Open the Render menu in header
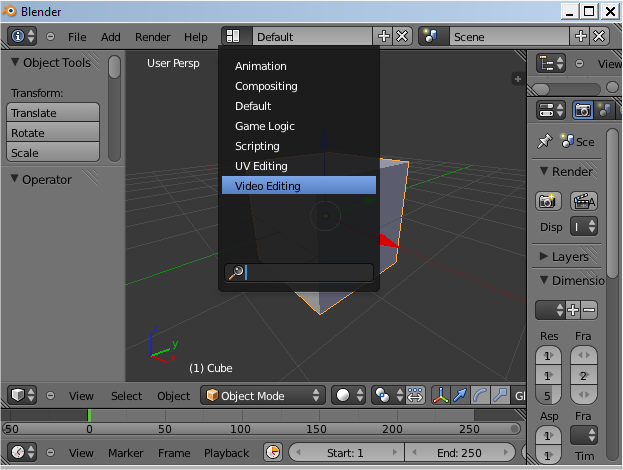The image size is (623, 470). 153,37
